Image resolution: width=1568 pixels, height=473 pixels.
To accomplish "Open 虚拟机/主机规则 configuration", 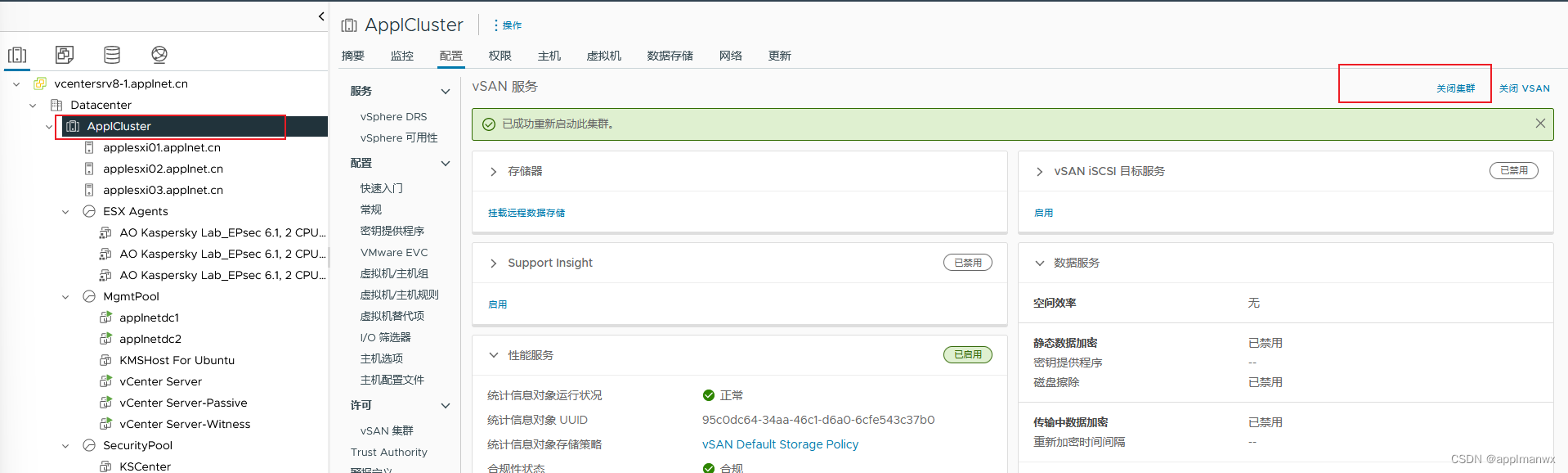I will tap(400, 295).
